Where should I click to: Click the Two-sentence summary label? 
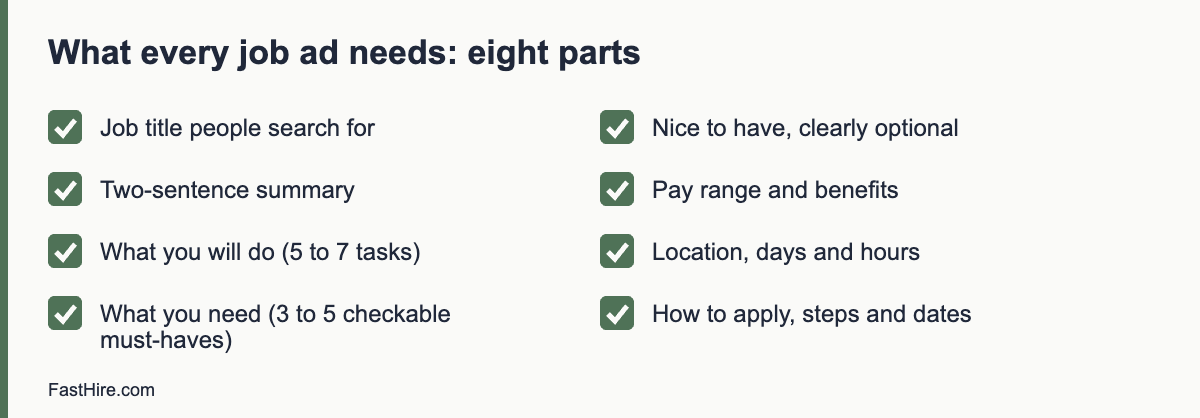pos(227,190)
